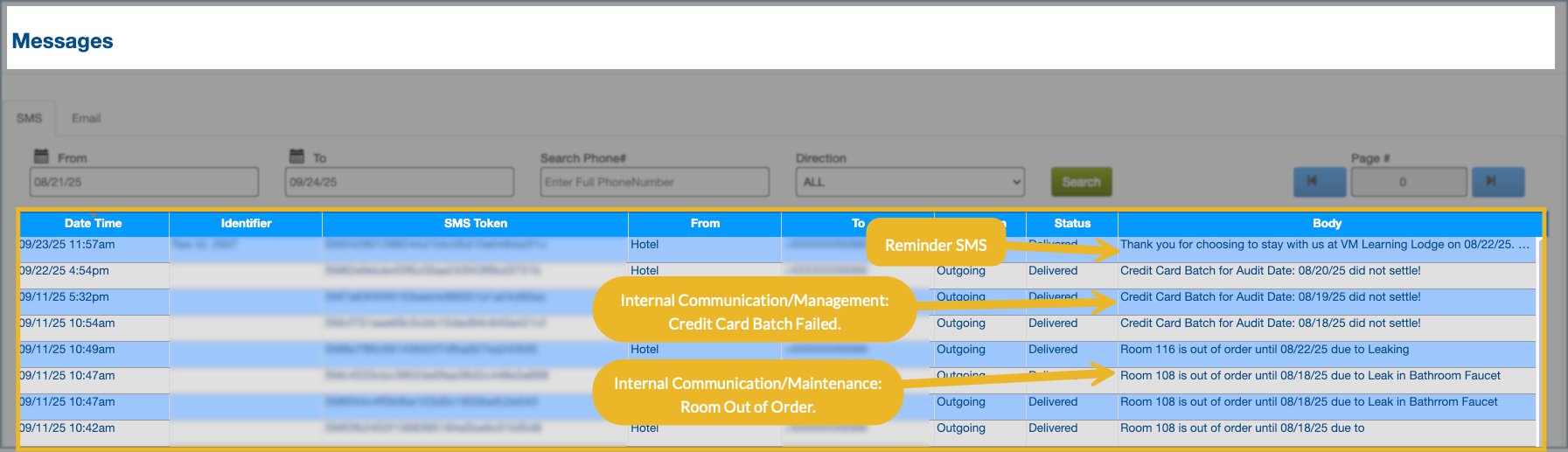
Task: Click the calendar icon beside To
Action: tap(296, 156)
